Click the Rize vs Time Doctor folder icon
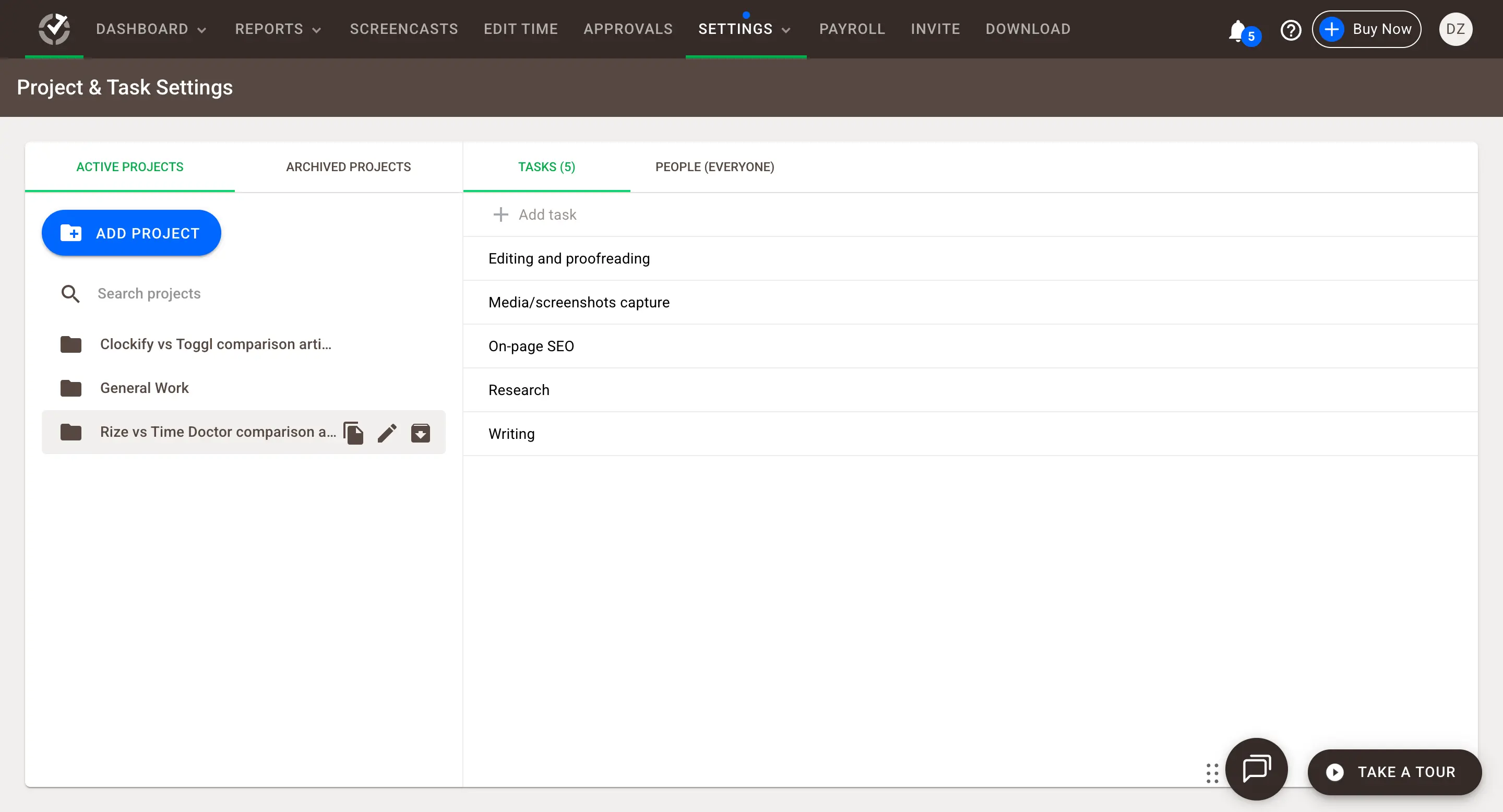This screenshot has width=1503, height=812. [70, 432]
